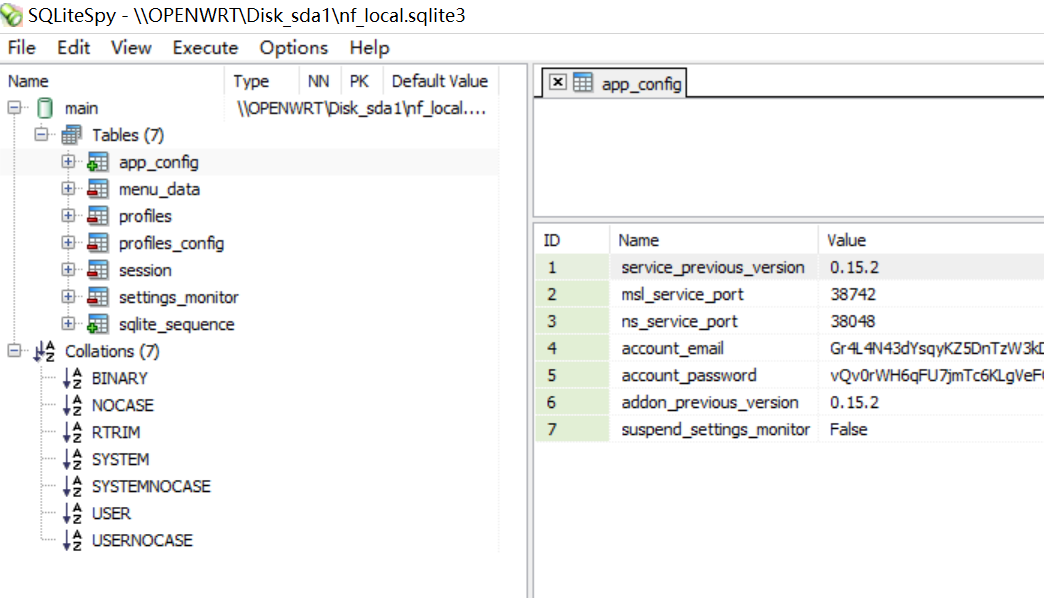Click the NOCASE collation icon
This screenshot has height=598, width=1044.
[x=72, y=405]
